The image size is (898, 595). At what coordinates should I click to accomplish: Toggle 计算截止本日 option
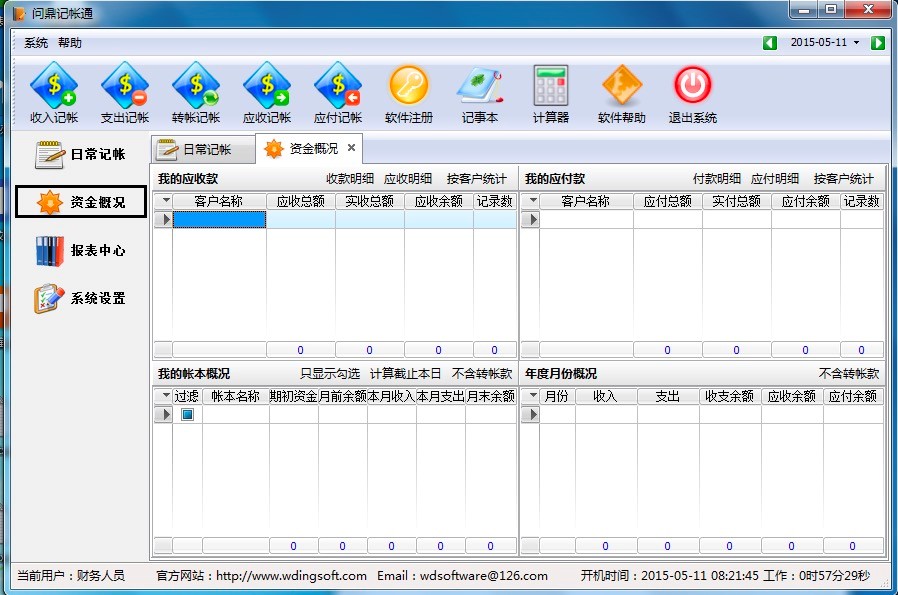click(x=405, y=374)
